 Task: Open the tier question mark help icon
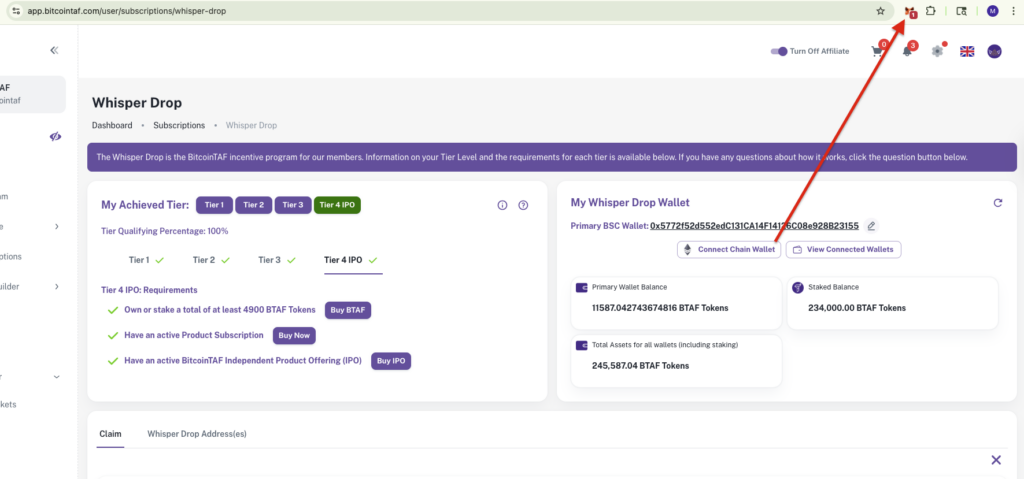point(523,205)
